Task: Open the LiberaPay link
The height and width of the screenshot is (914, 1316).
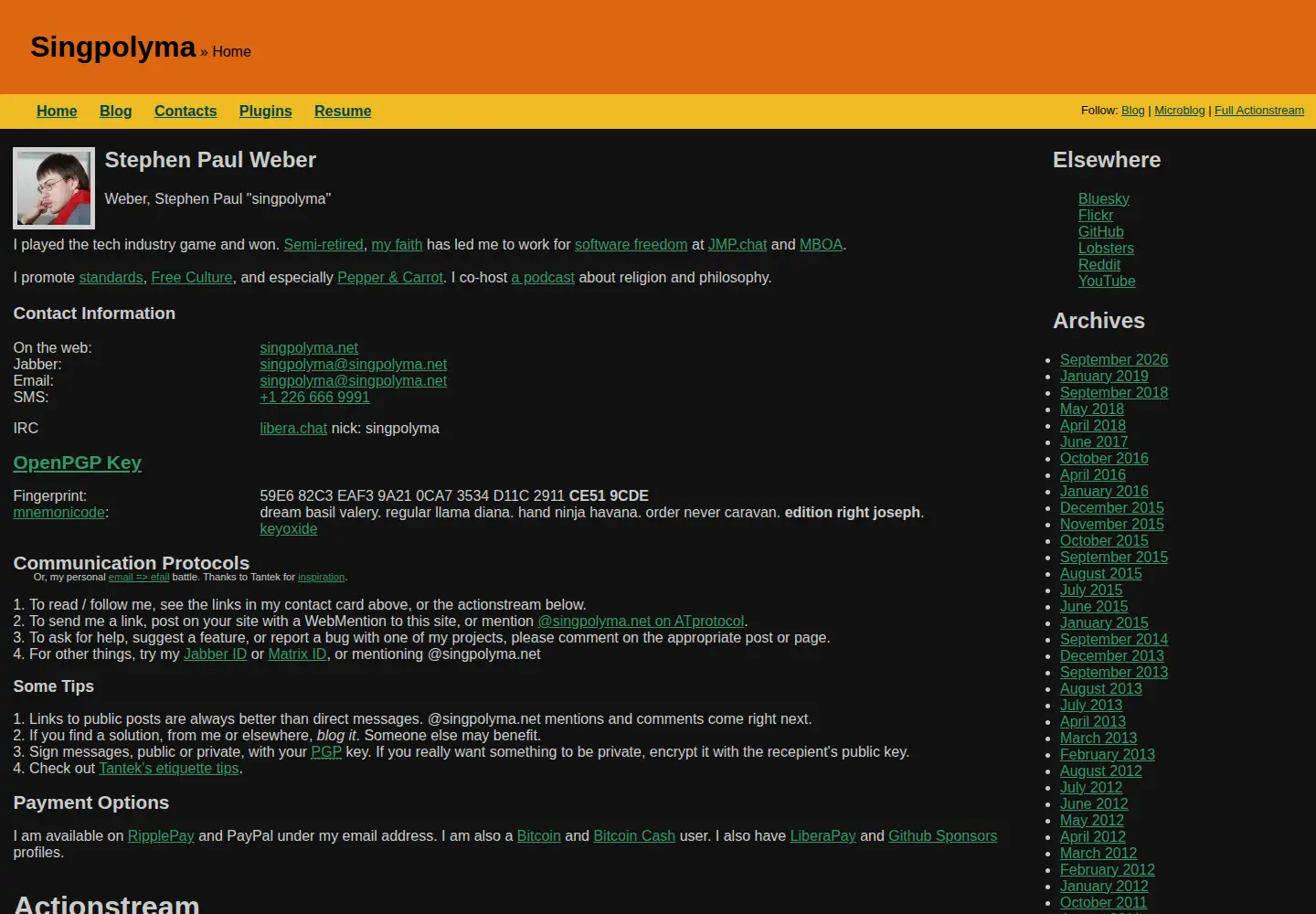Action: click(x=823, y=836)
